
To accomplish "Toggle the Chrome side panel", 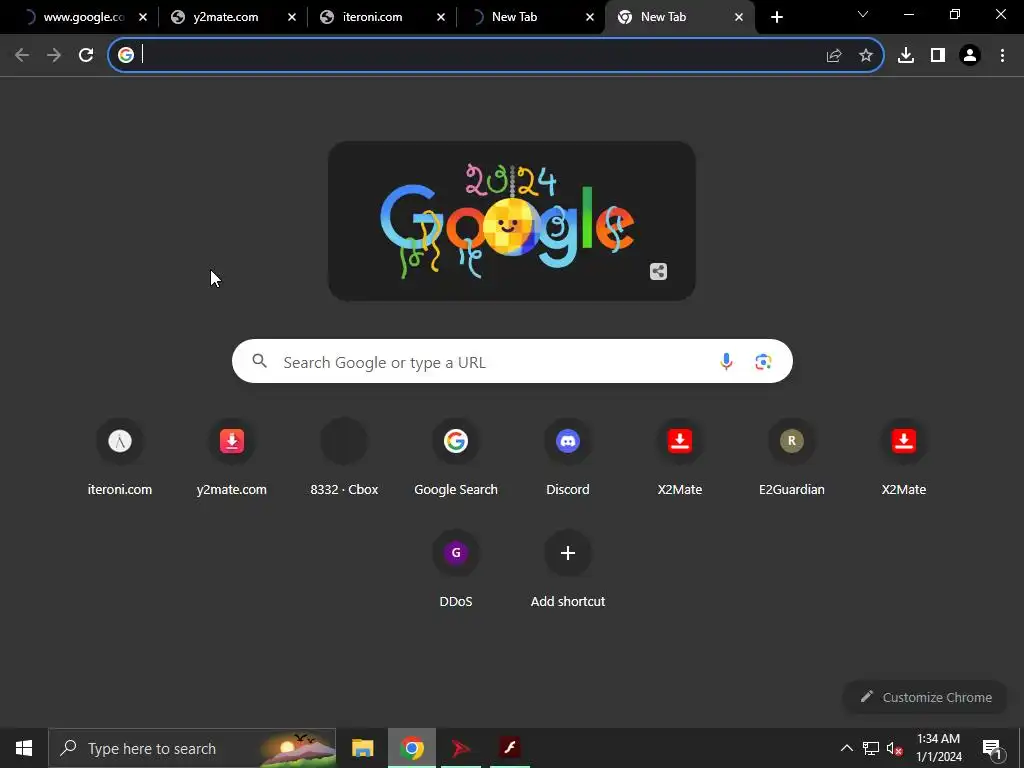I will coord(938,56).
